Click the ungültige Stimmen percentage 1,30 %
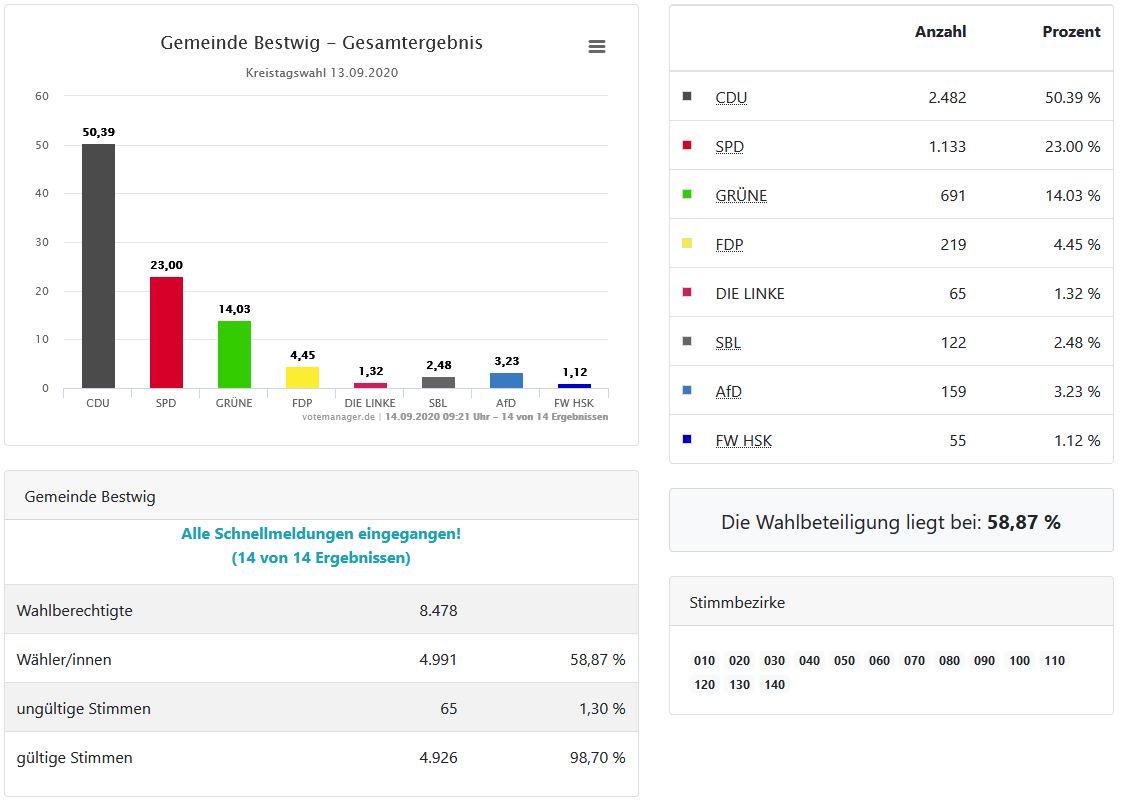This screenshot has width=1121, height=802. (x=602, y=709)
